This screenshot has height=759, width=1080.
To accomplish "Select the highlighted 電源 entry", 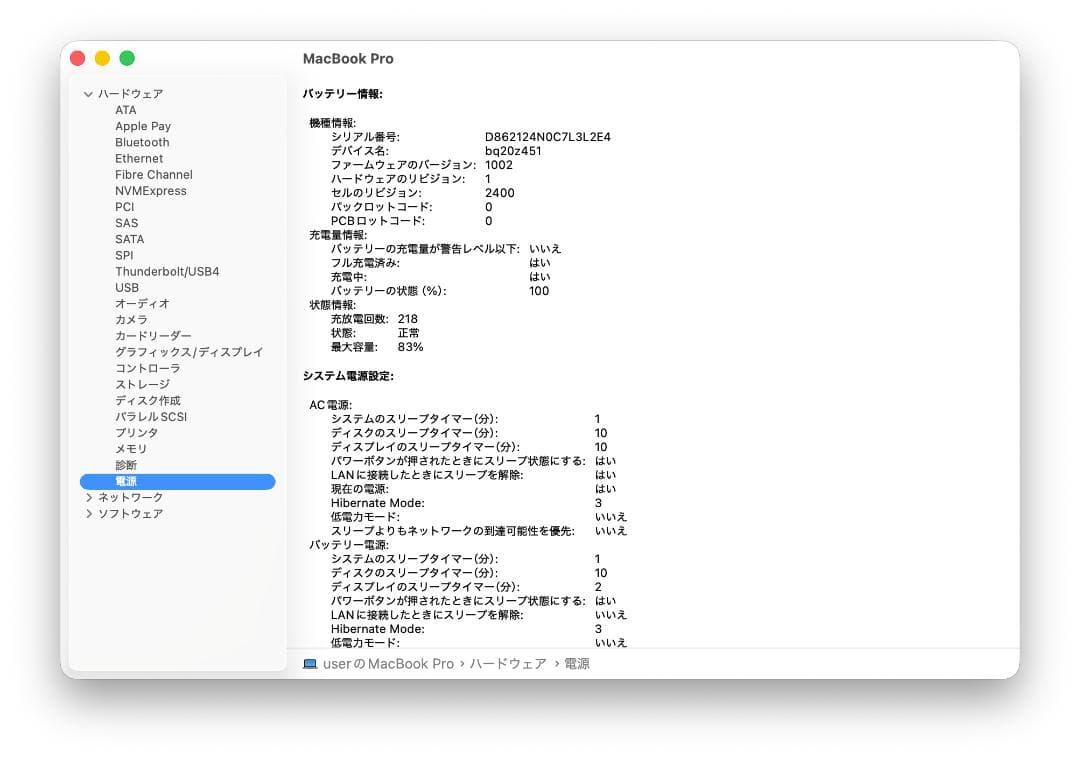I will click(127, 481).
